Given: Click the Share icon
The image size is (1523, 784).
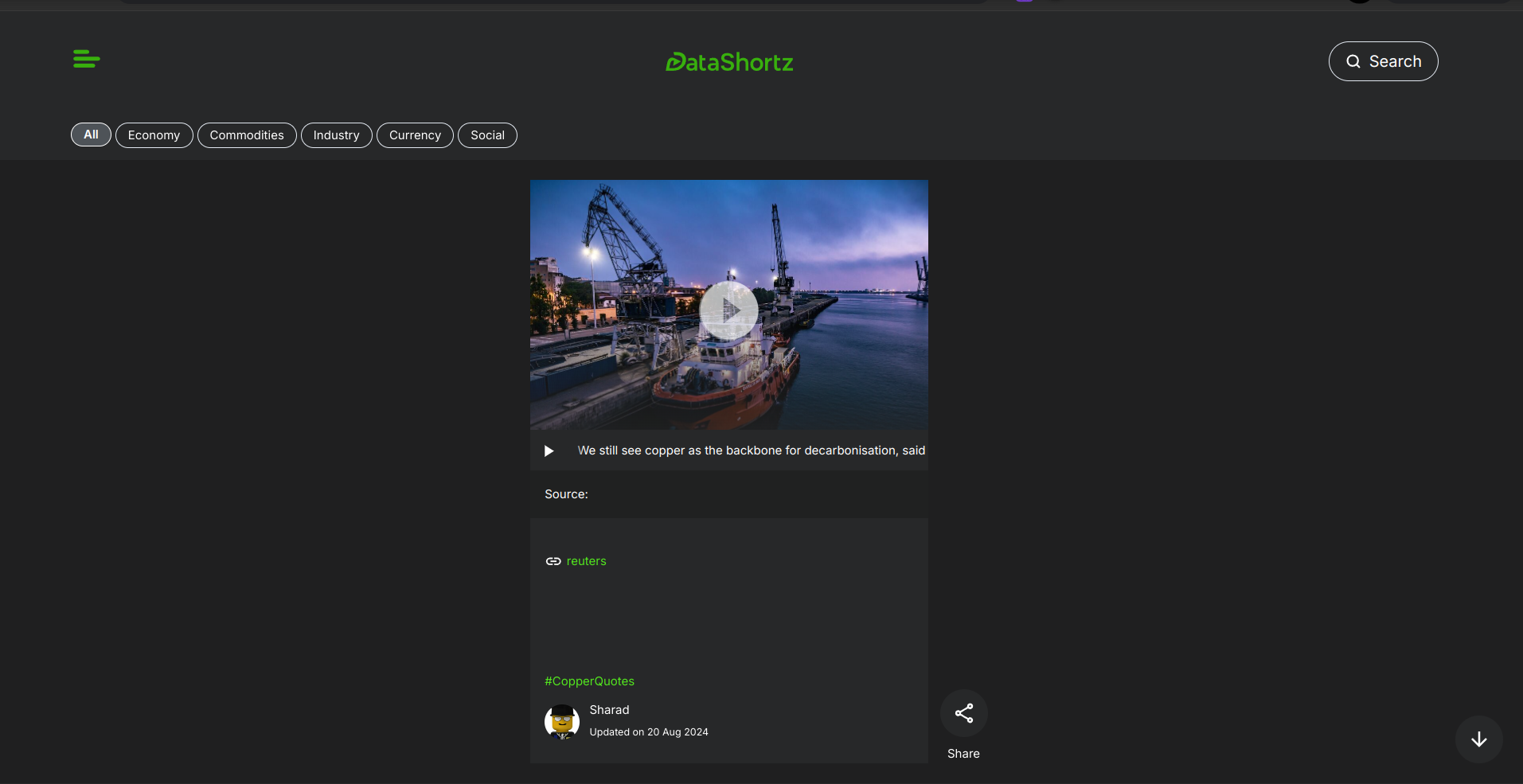Looking at the screenshot, I should pos(963,713).
